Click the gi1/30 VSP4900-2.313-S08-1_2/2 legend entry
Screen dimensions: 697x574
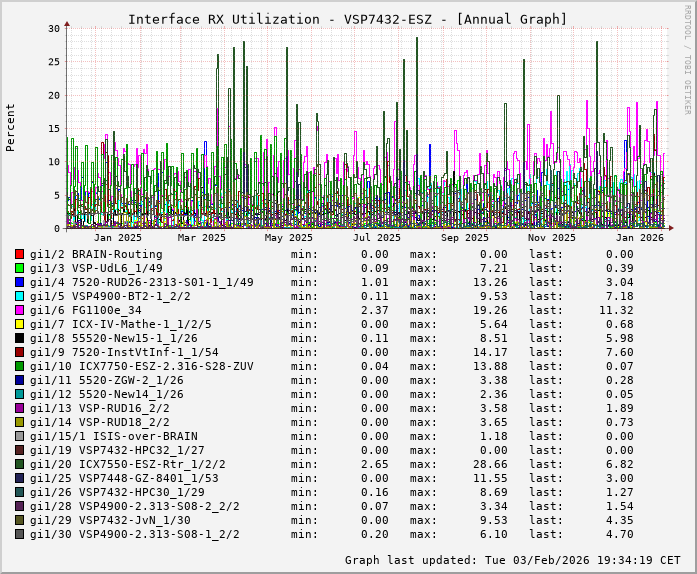click(x=134, y=534)
